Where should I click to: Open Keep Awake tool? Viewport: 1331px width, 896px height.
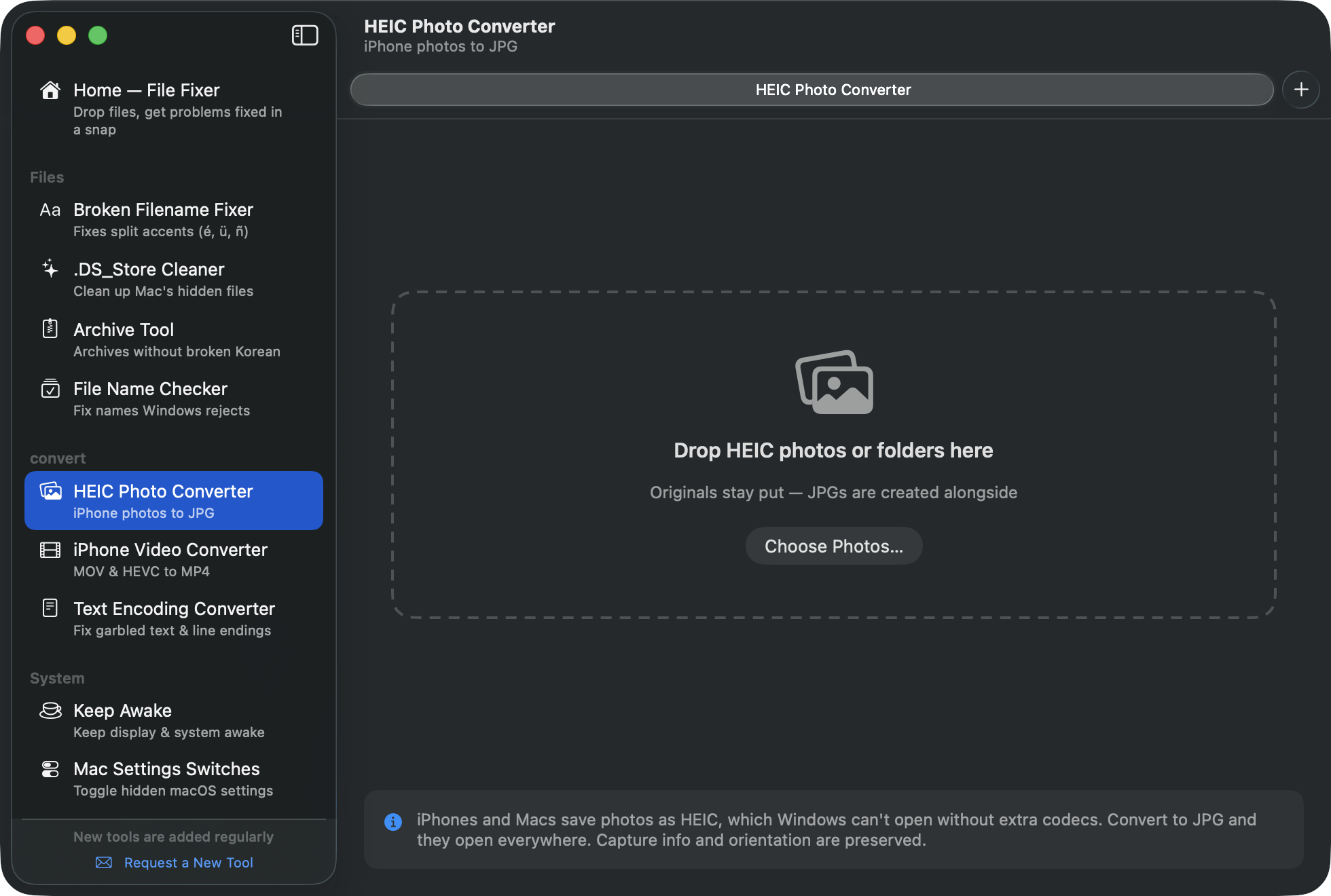tap(174, 721)
